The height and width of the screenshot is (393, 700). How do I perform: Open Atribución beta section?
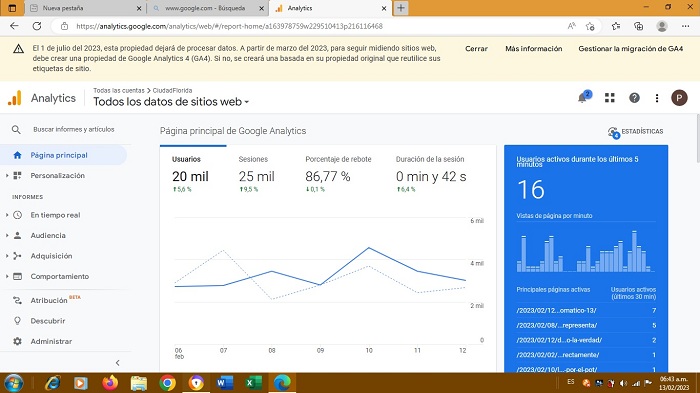49,300
